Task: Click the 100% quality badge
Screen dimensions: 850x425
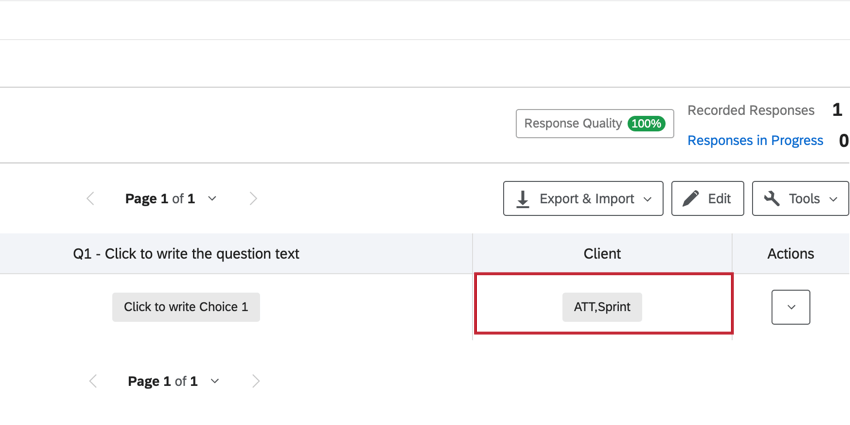Action: click(x=646, y=124)
